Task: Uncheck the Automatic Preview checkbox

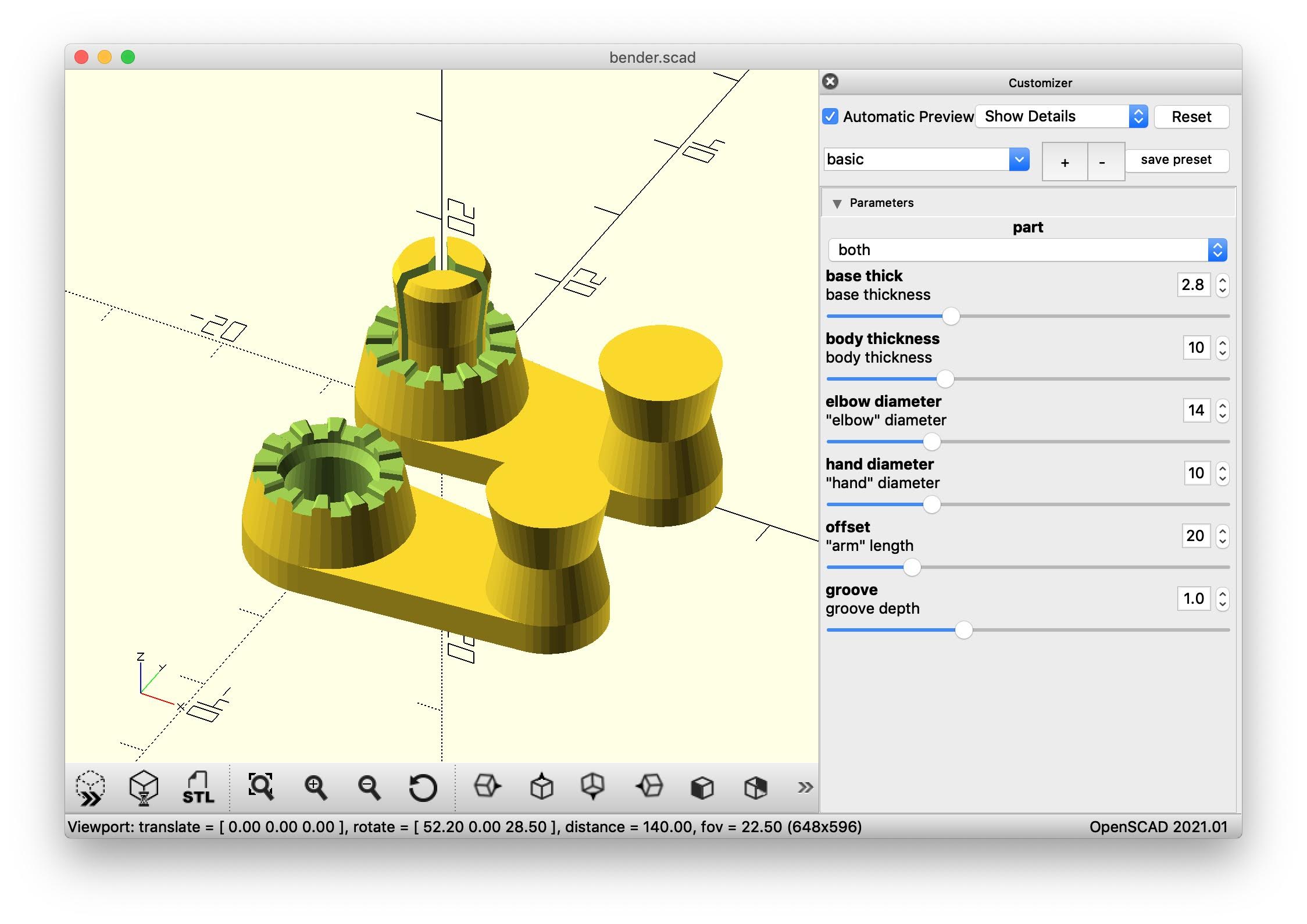Action: click(x=830, y=116)
